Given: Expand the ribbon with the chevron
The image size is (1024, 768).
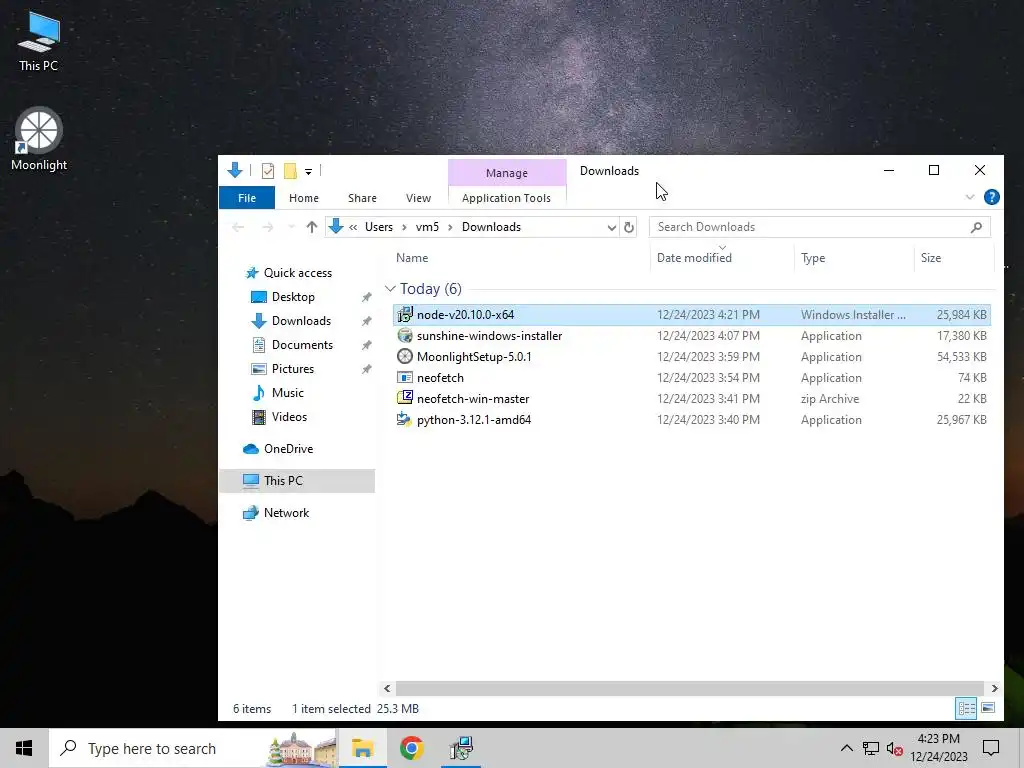Looking at the screenshot, I should click(970, 197).
